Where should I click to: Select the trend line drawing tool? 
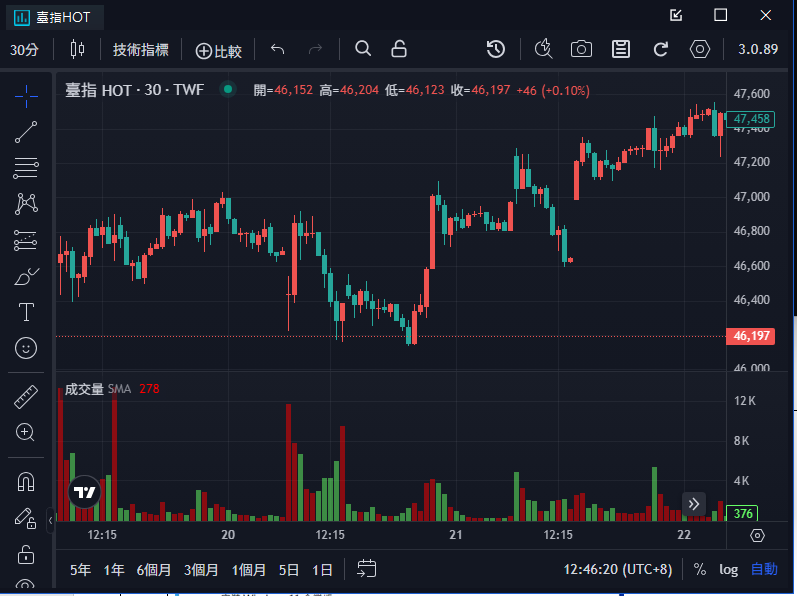tap(26, 132)
